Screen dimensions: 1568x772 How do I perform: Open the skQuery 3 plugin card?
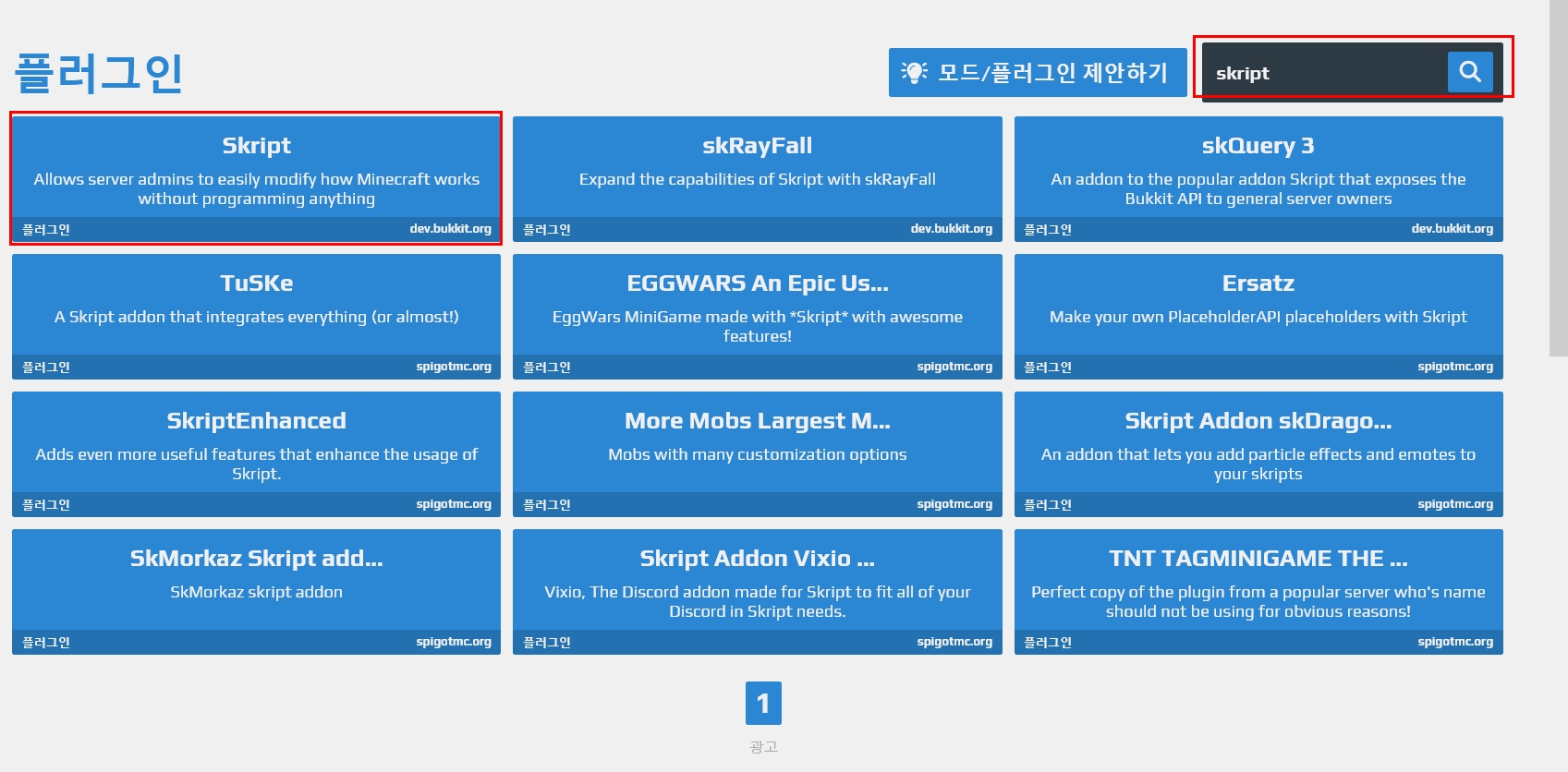pos(1258,178)
